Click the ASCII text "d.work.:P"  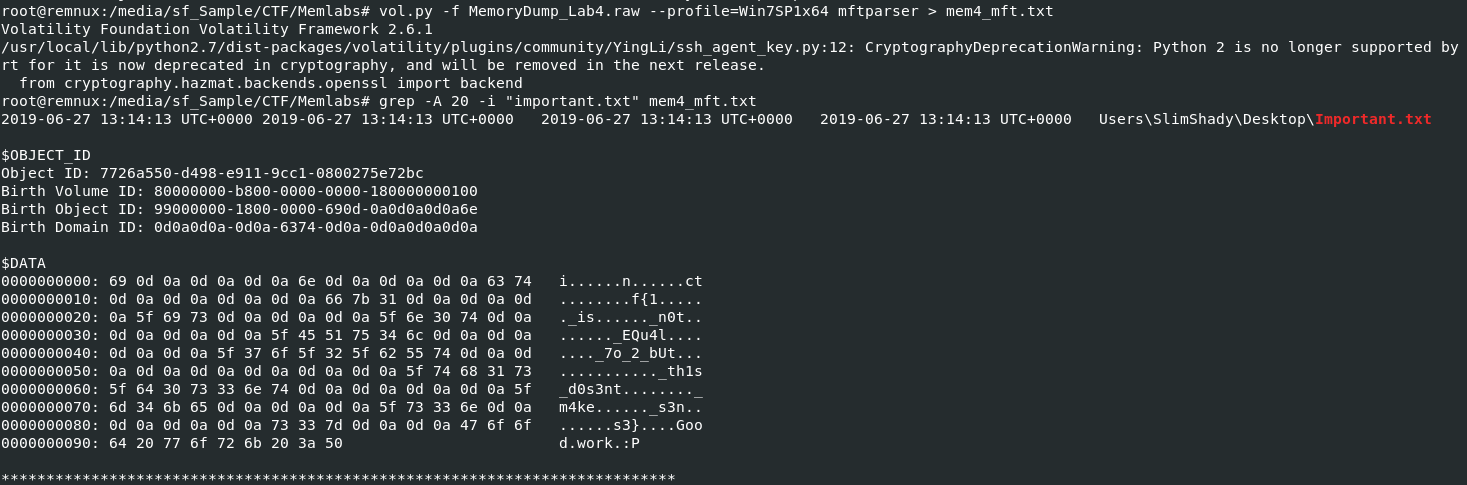(x=600, y=443)
